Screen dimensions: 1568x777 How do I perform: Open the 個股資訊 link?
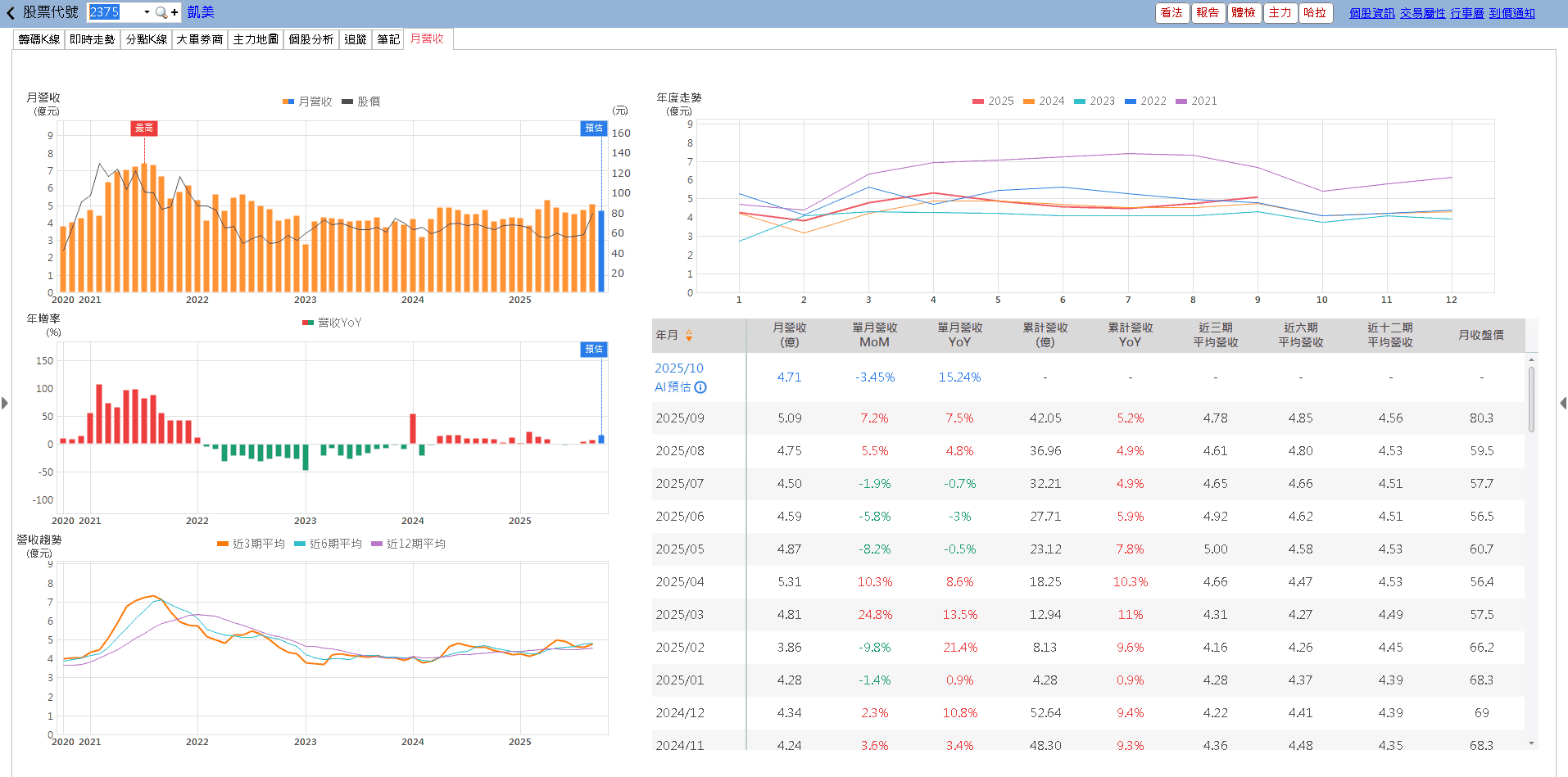[1371, 13]
